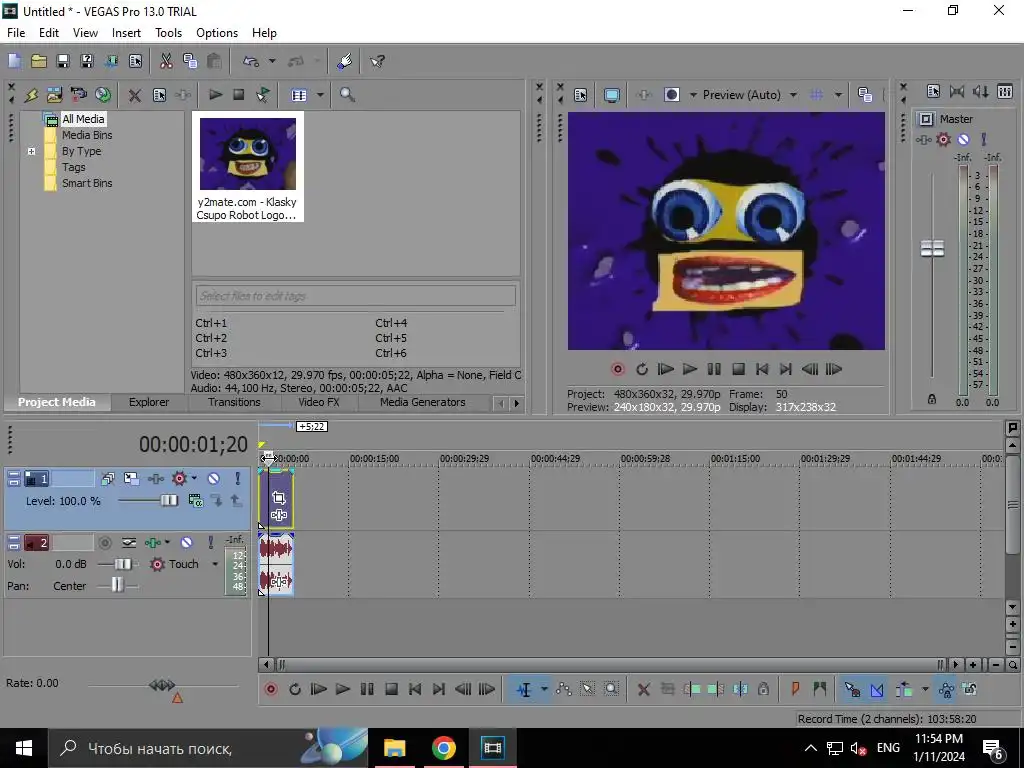1024x768 pixels.
Task: Click the Cut scissors icon in toolbar
Action: click(x=166, y=61)
